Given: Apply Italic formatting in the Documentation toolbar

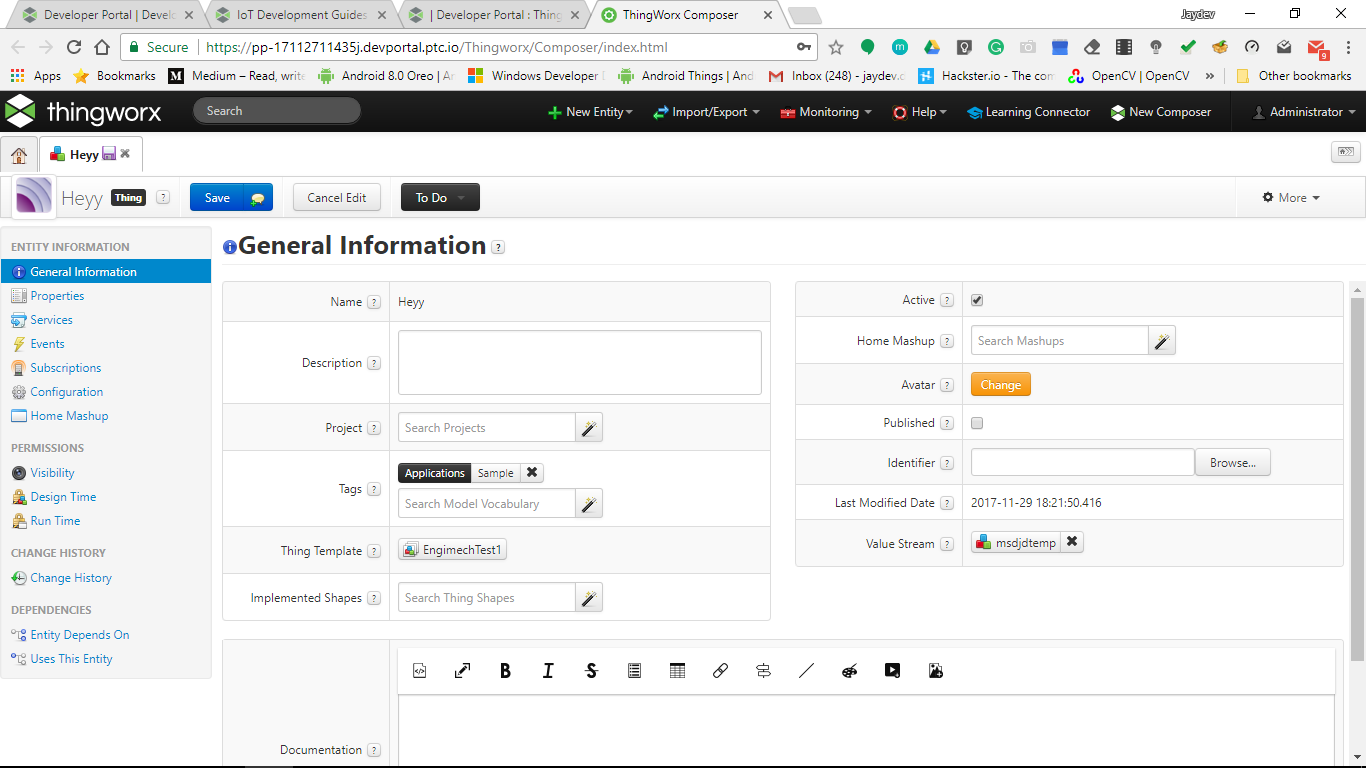Looking at the screenshot, I should (548, 670).
